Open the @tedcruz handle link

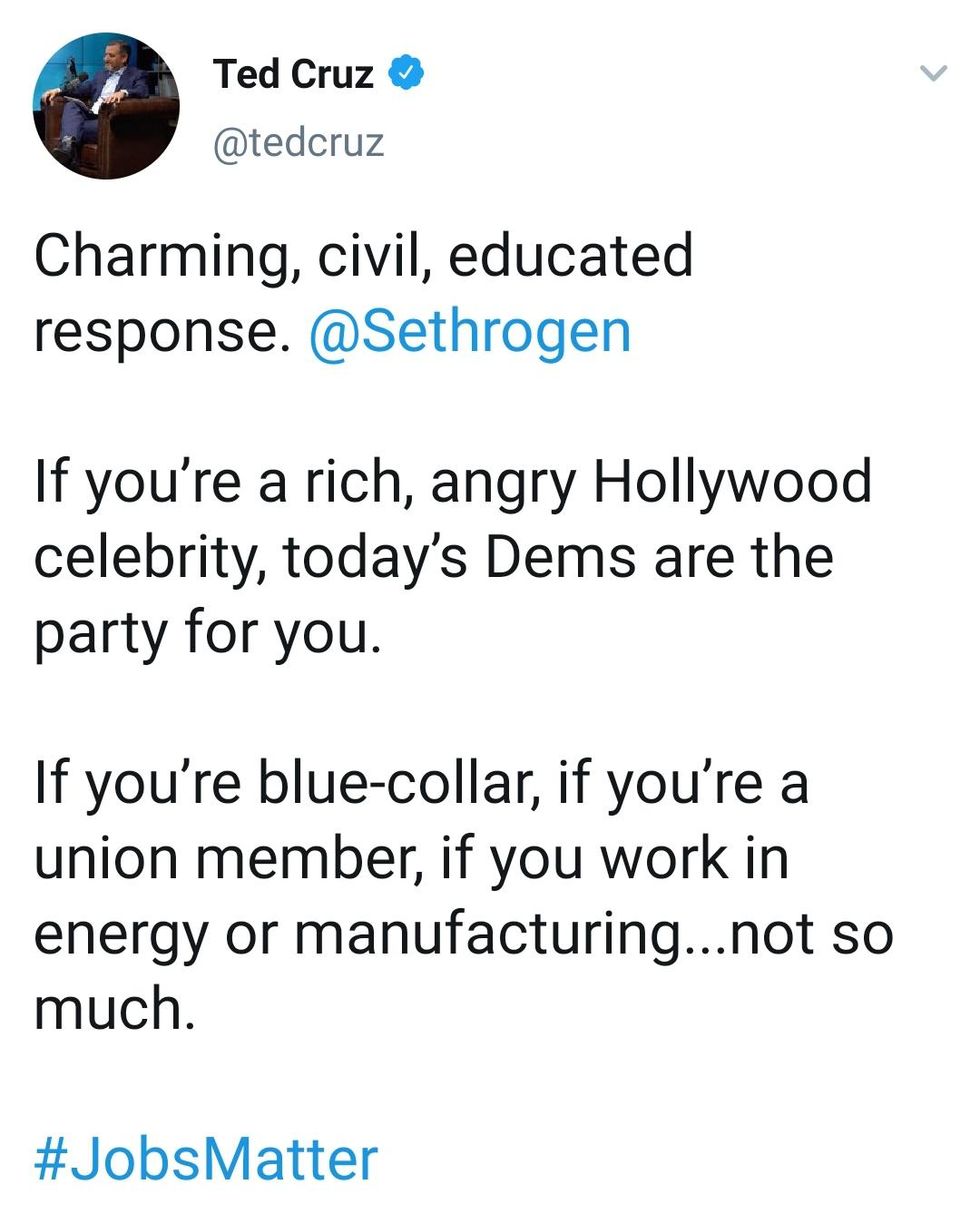[298, 142]
